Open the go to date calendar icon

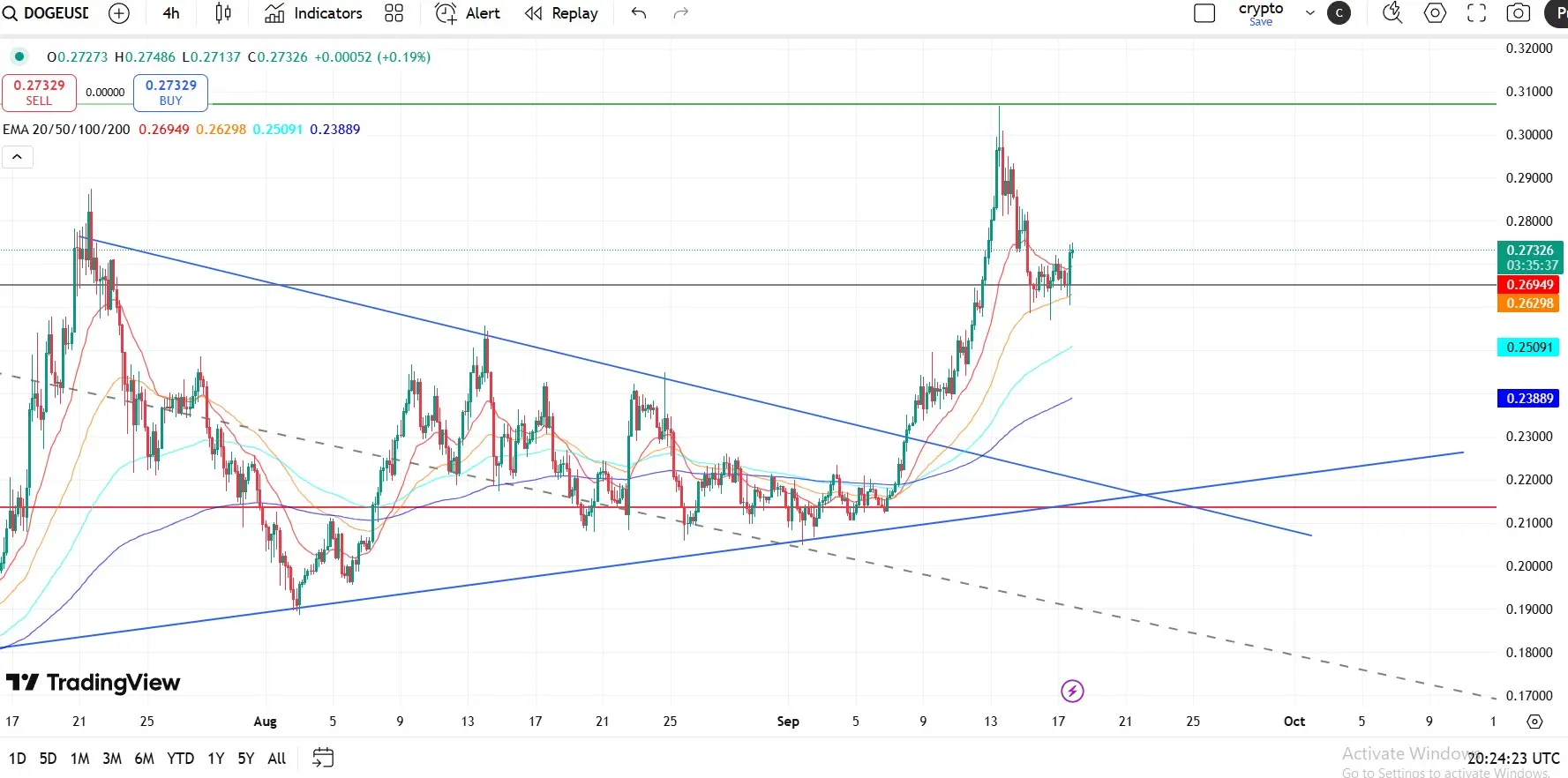coord(323,758)
